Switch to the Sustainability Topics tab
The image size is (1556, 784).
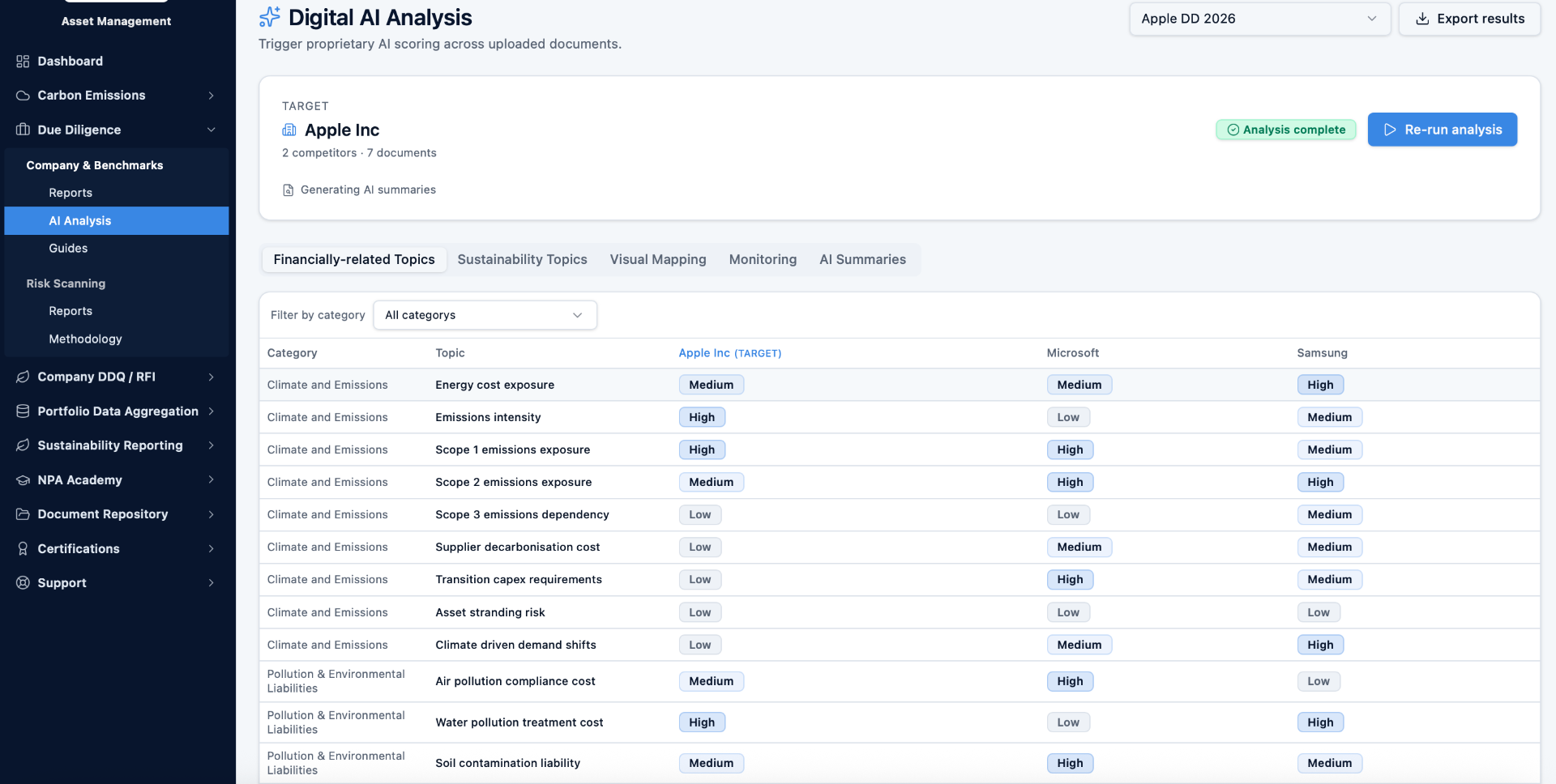click(x=522, y=260)
